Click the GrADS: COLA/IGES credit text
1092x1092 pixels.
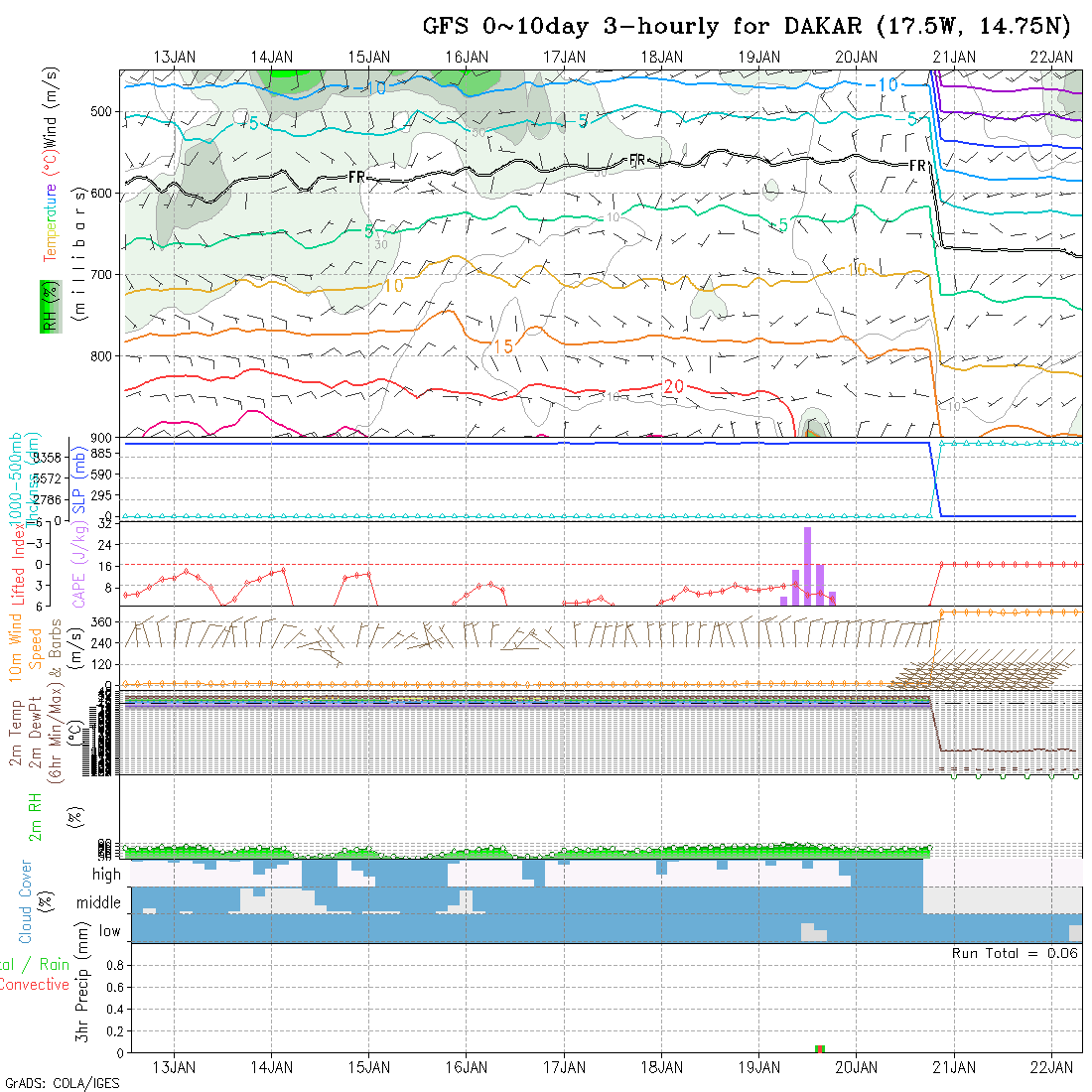tap(62, 1083)
